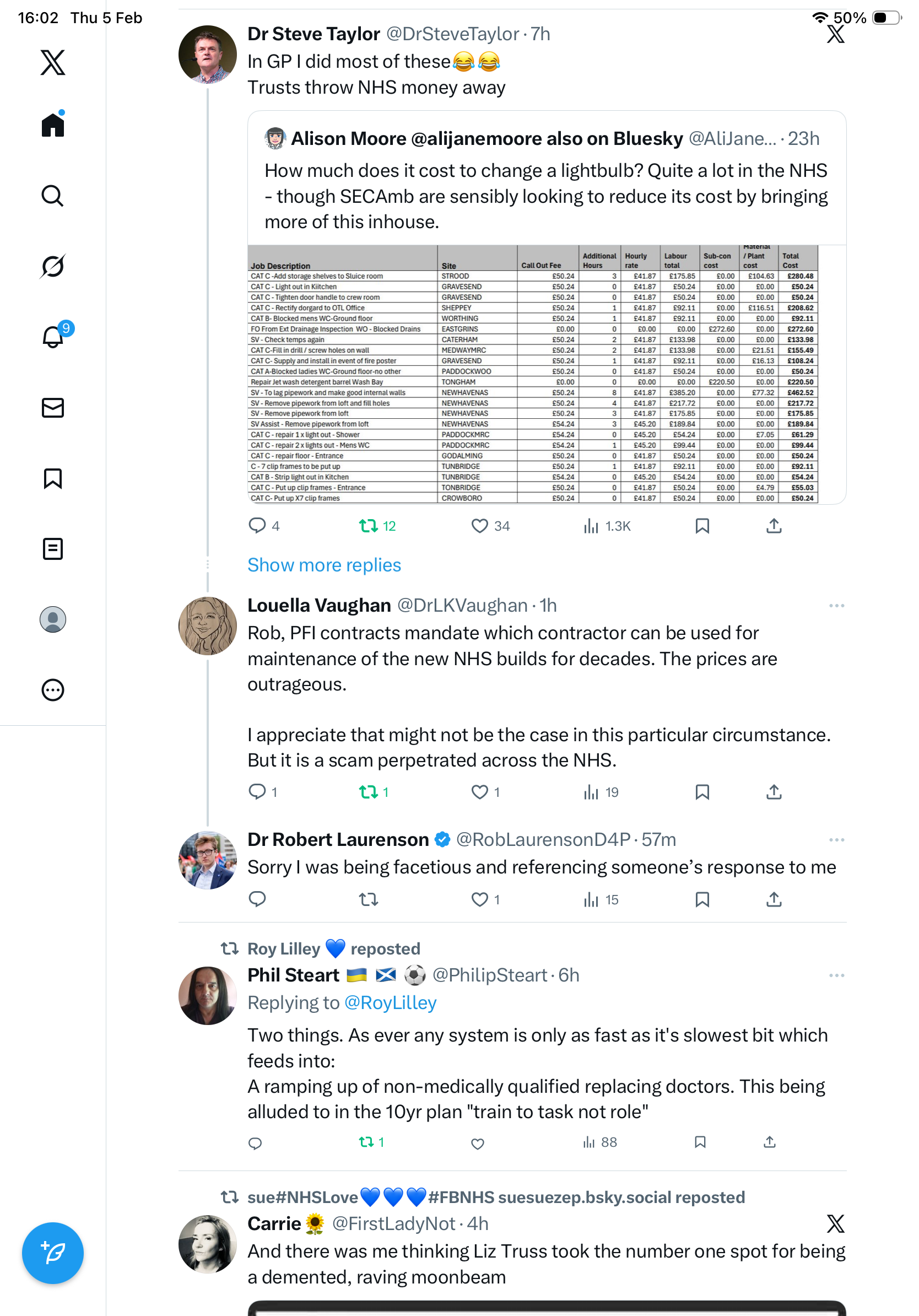
Task: Open more options on Phil Steart's post
Action: click(836, 975)
